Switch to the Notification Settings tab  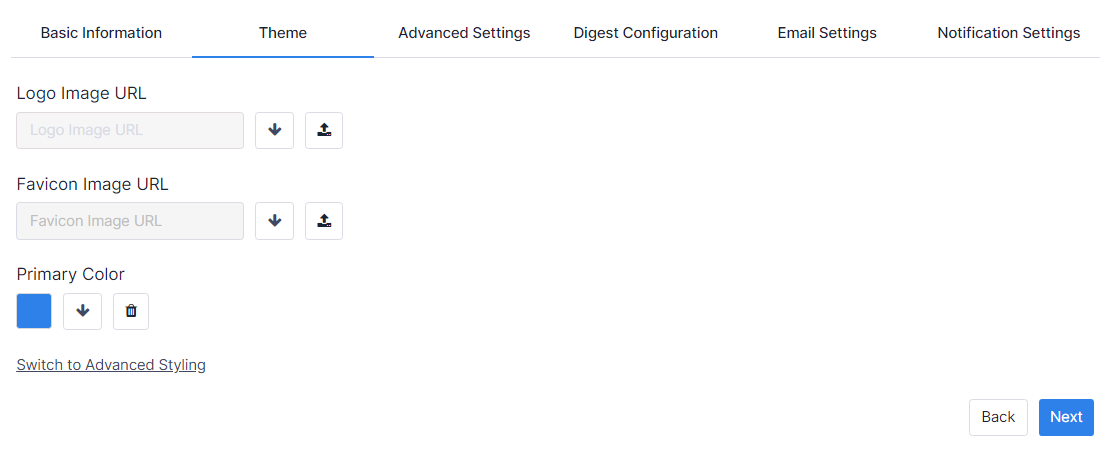click(x=1008, y=33)
